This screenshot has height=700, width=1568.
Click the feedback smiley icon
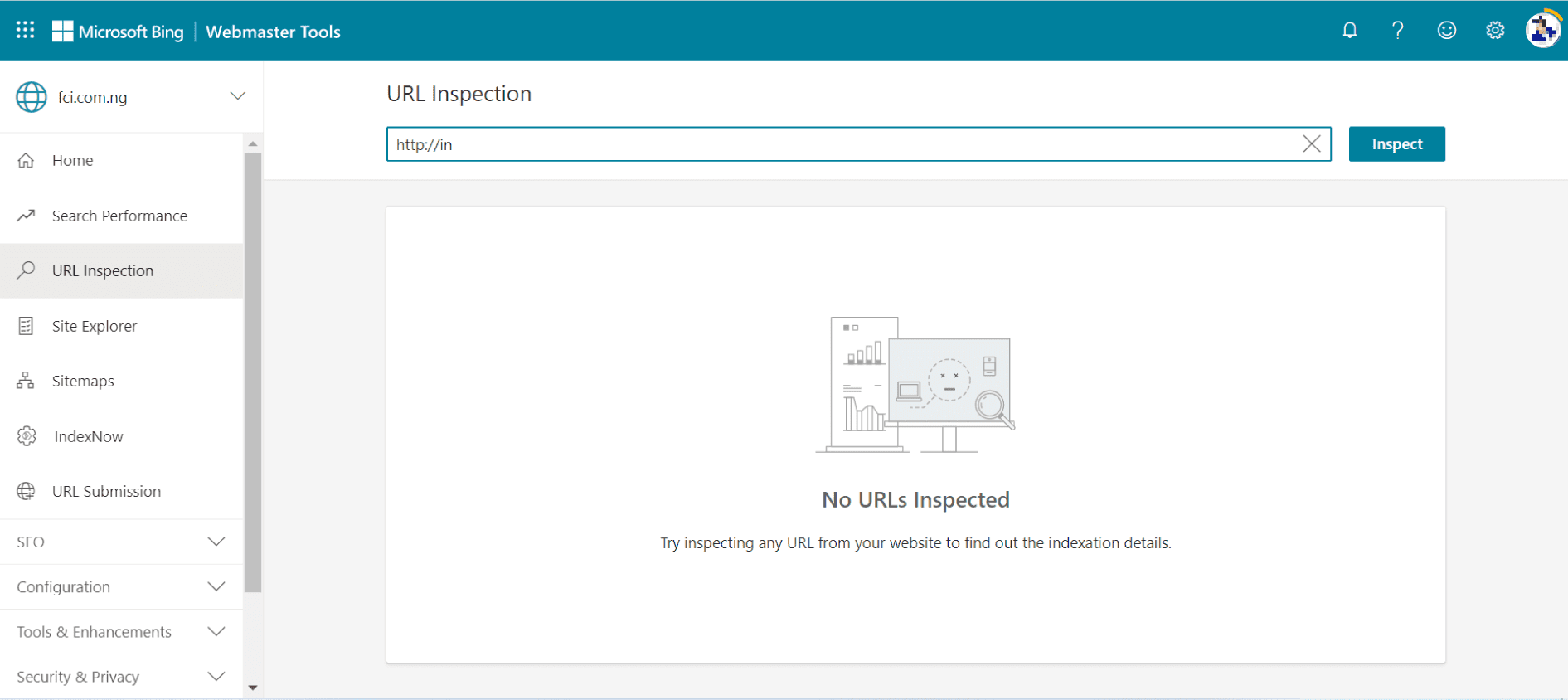pyautogui.click(x=1446, y=31)
